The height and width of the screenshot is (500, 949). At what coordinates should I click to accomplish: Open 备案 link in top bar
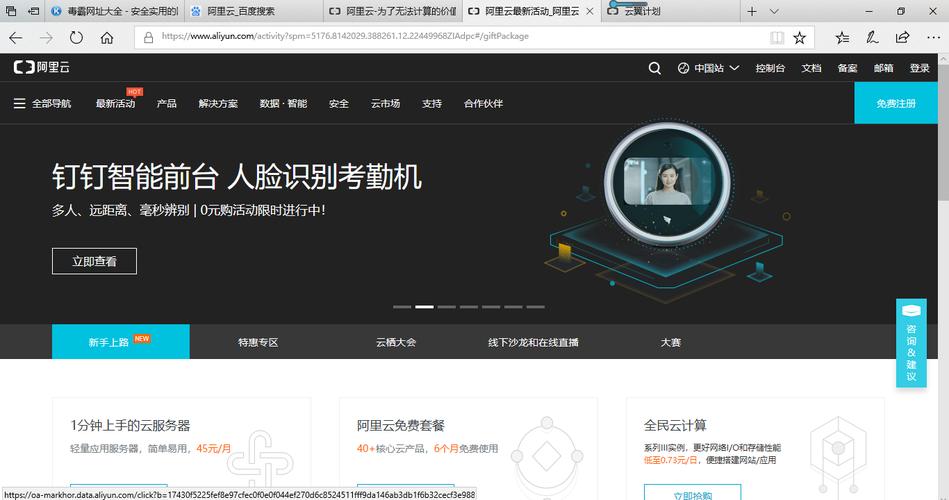(847, 68)
